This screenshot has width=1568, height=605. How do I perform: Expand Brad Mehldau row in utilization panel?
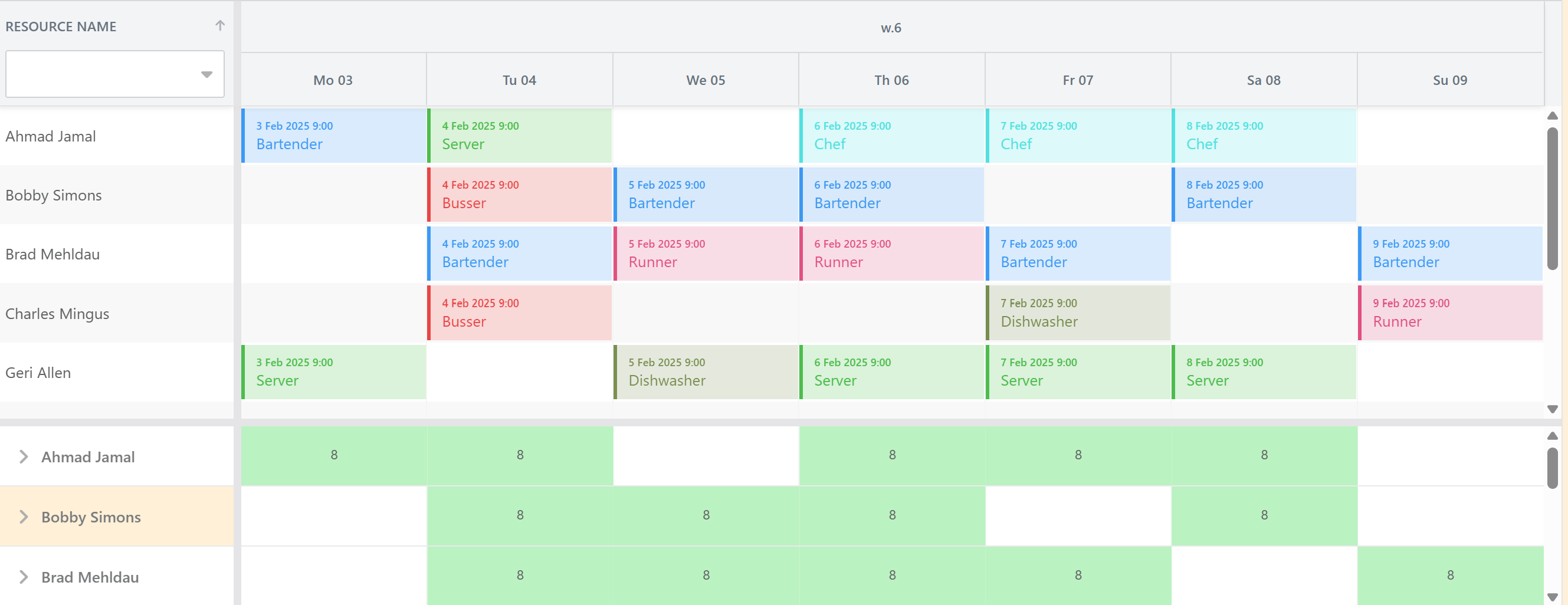point(24,577)
